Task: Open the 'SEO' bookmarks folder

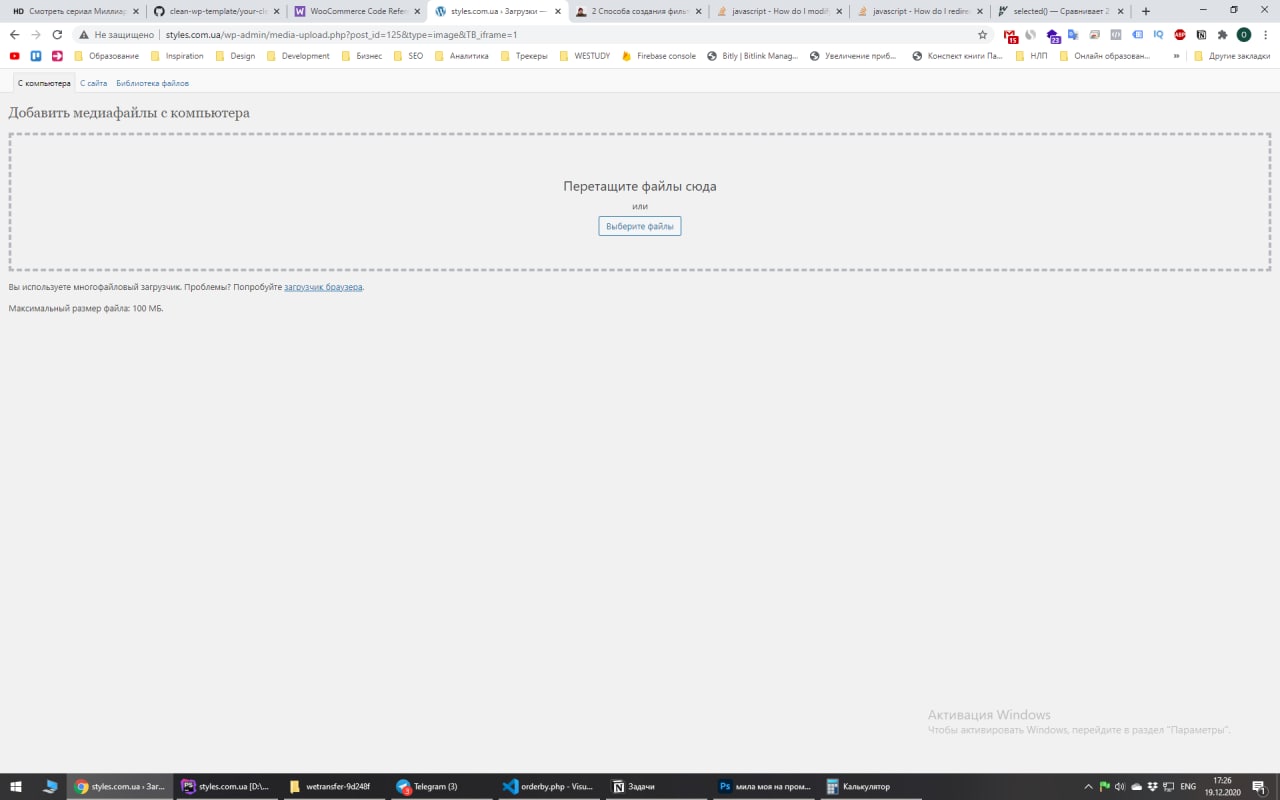Action: point(408,56)
